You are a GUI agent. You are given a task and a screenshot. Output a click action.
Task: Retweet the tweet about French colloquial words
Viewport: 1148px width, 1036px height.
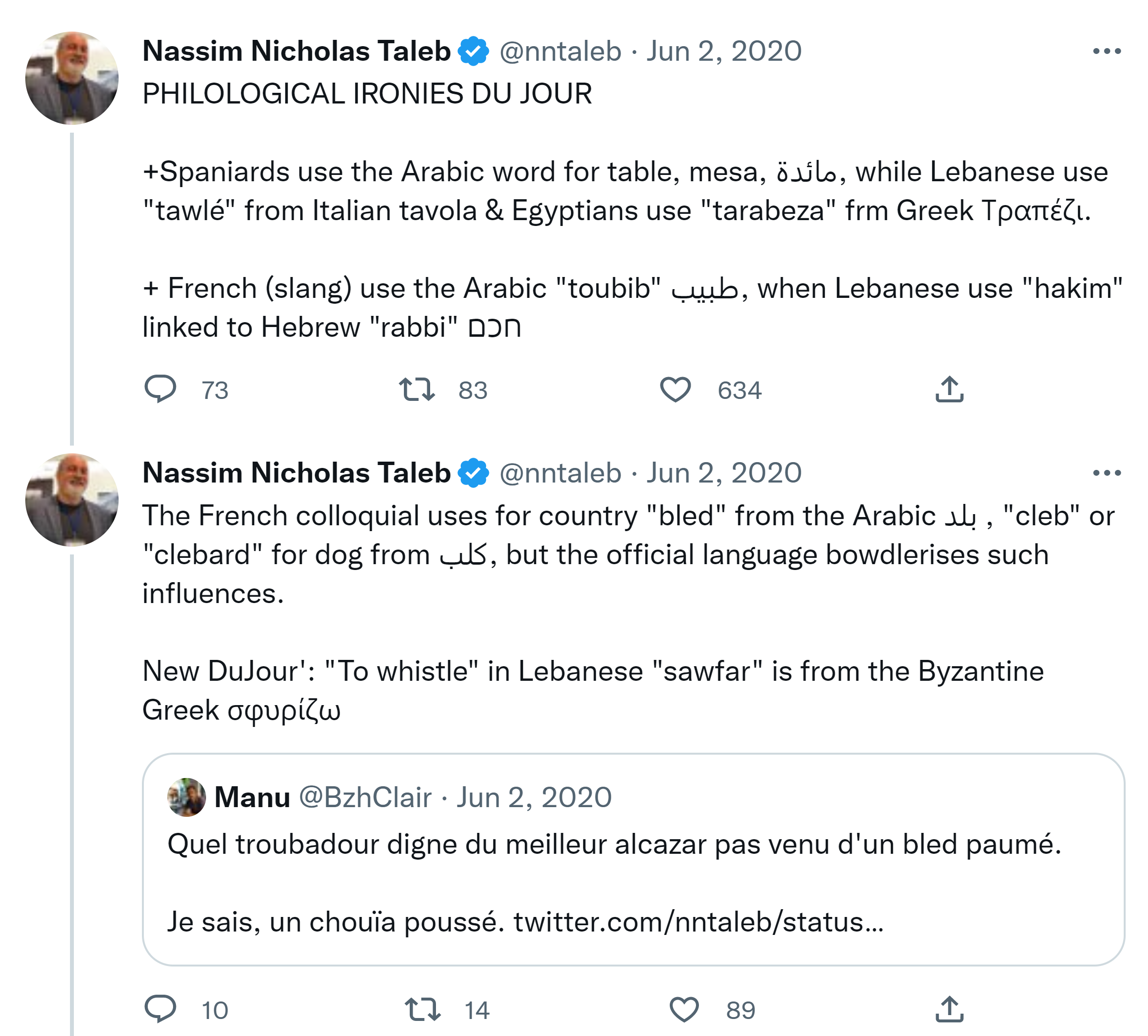(x=422, y=1009)
